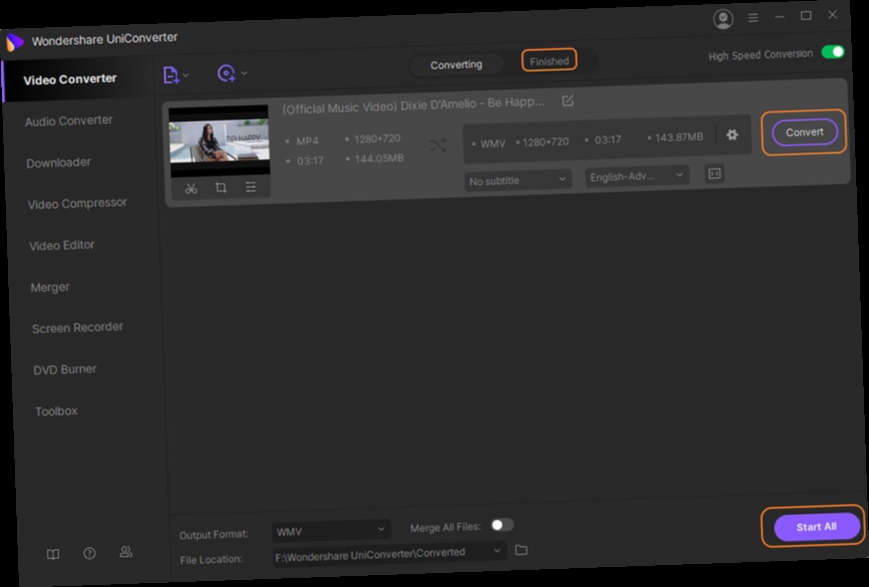
Task: Click the crop icon under thumbnail
Action: (x=221, y=187)
